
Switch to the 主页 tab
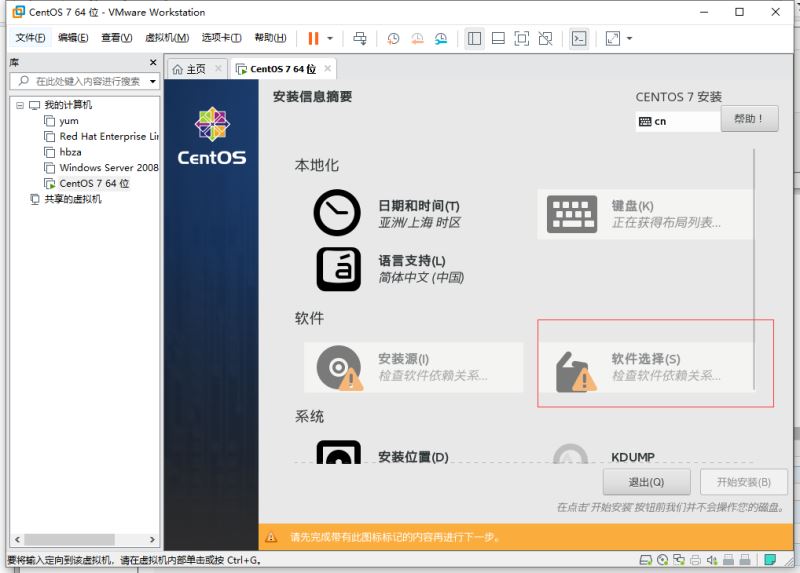pyautogui.click(x=189, y=69)
